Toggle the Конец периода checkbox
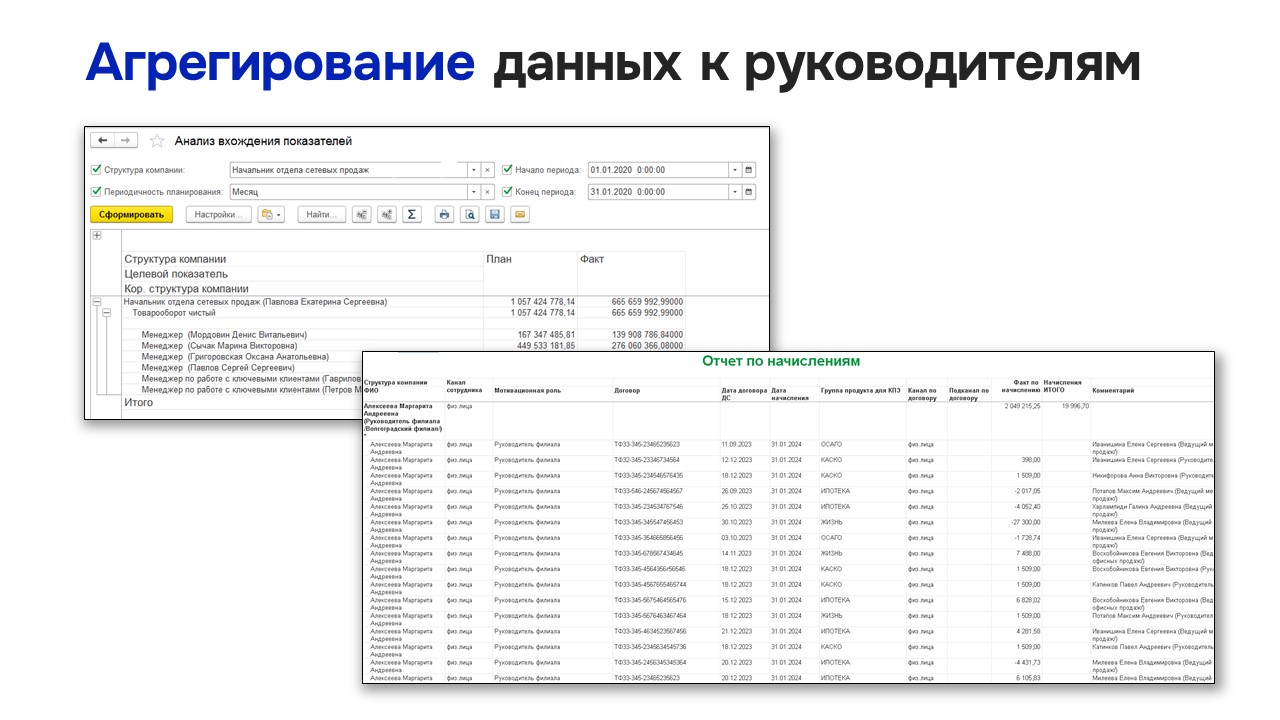The width and height of the screenshot is (1280, 720). pos(507,191)
